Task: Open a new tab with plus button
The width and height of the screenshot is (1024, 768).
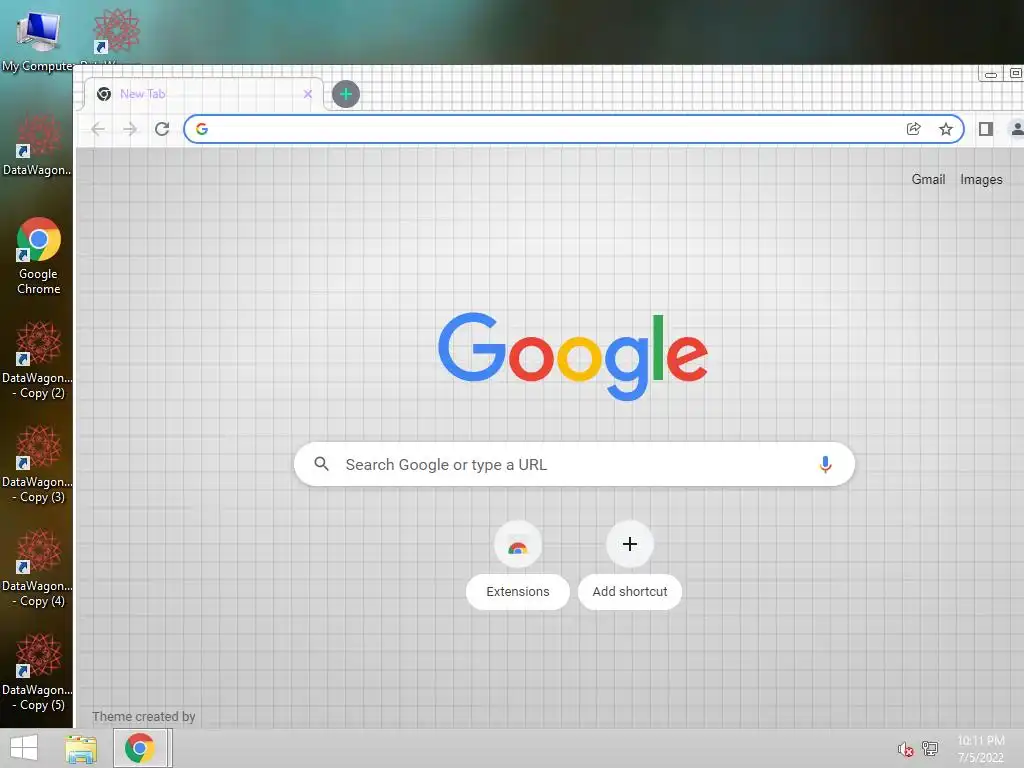Action: pyautogui.click(x=345, y=94)
